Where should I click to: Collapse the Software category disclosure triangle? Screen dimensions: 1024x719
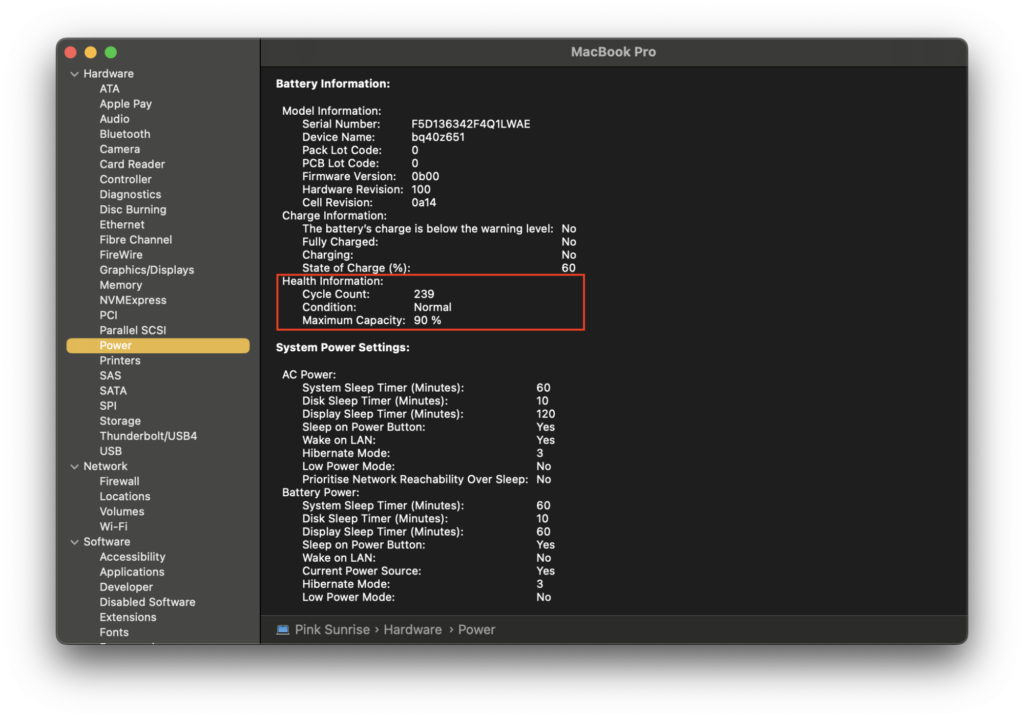(x=74, y=542)
